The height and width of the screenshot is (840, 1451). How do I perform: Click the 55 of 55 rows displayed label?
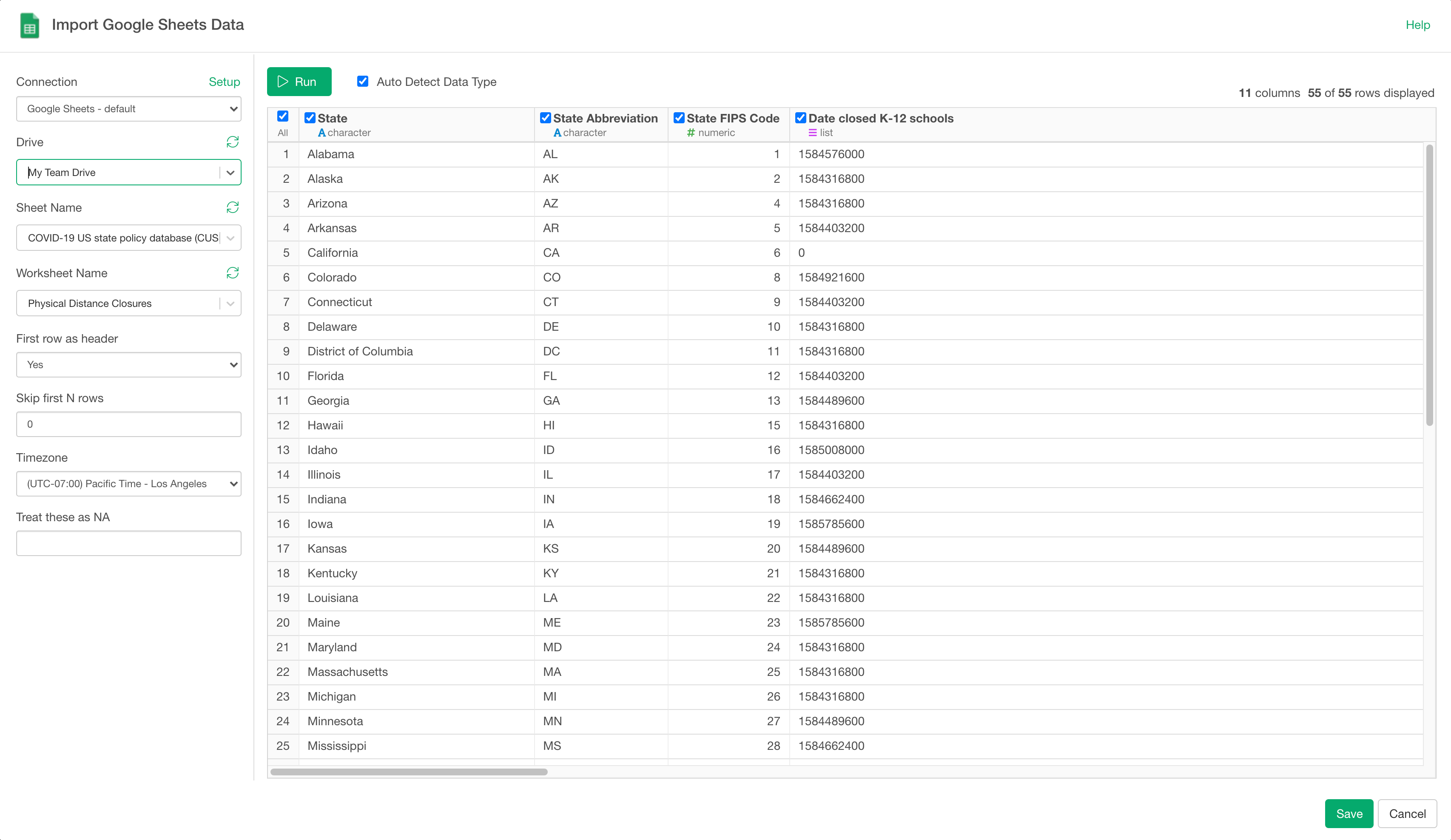point(1370,93)
